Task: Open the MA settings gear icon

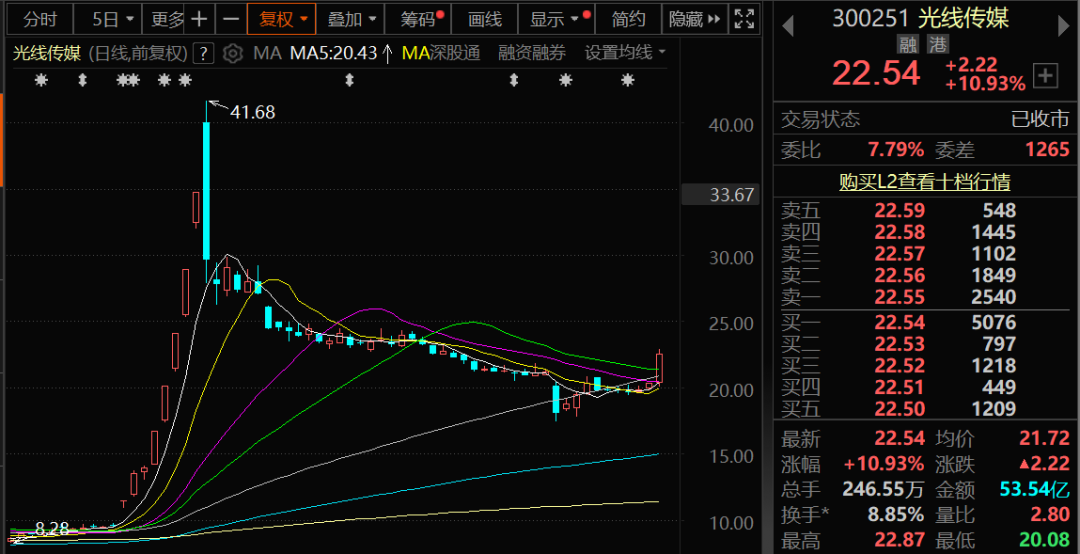Action: pos(232,53)
